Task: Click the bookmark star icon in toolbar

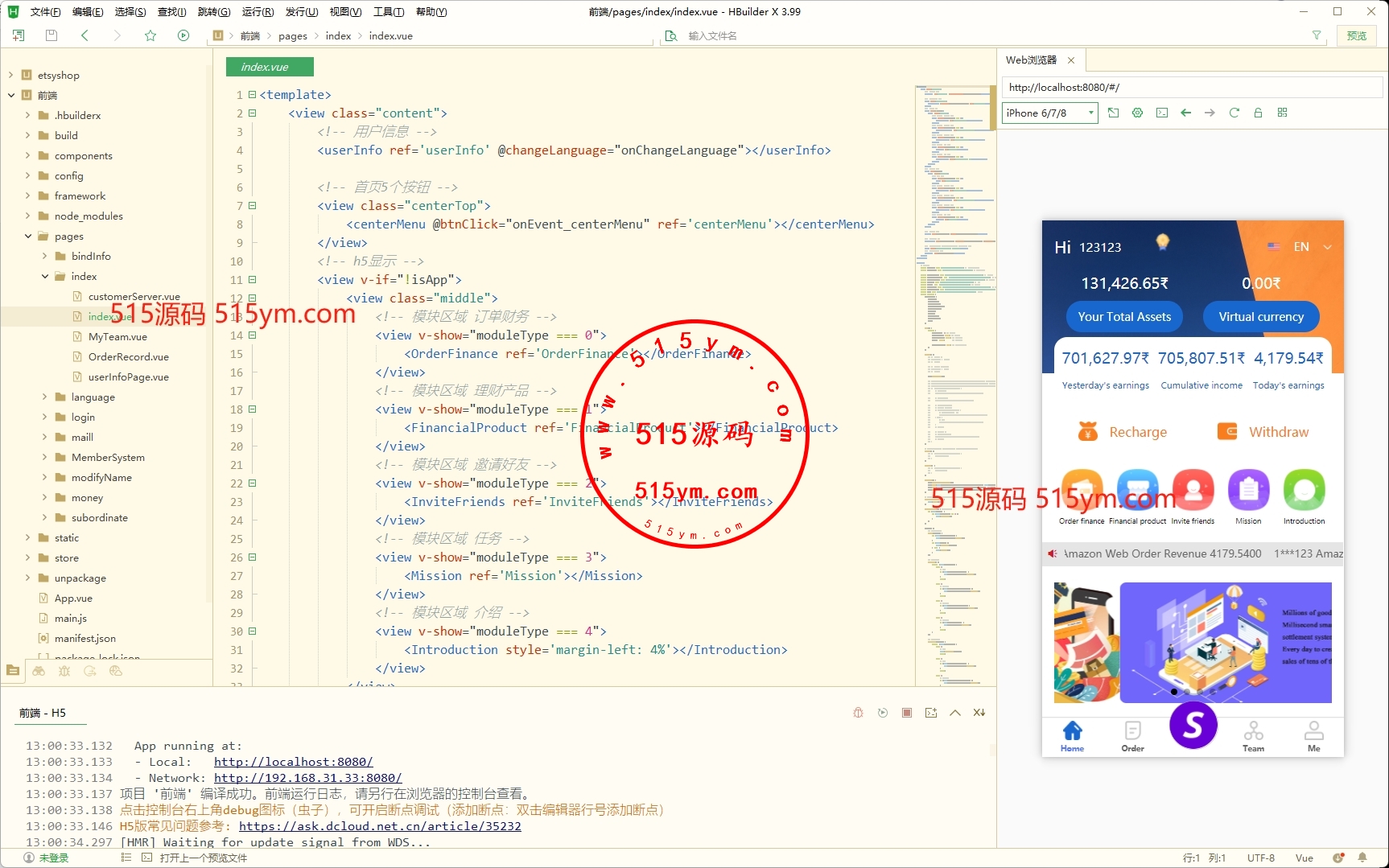Action: [150, 35]
